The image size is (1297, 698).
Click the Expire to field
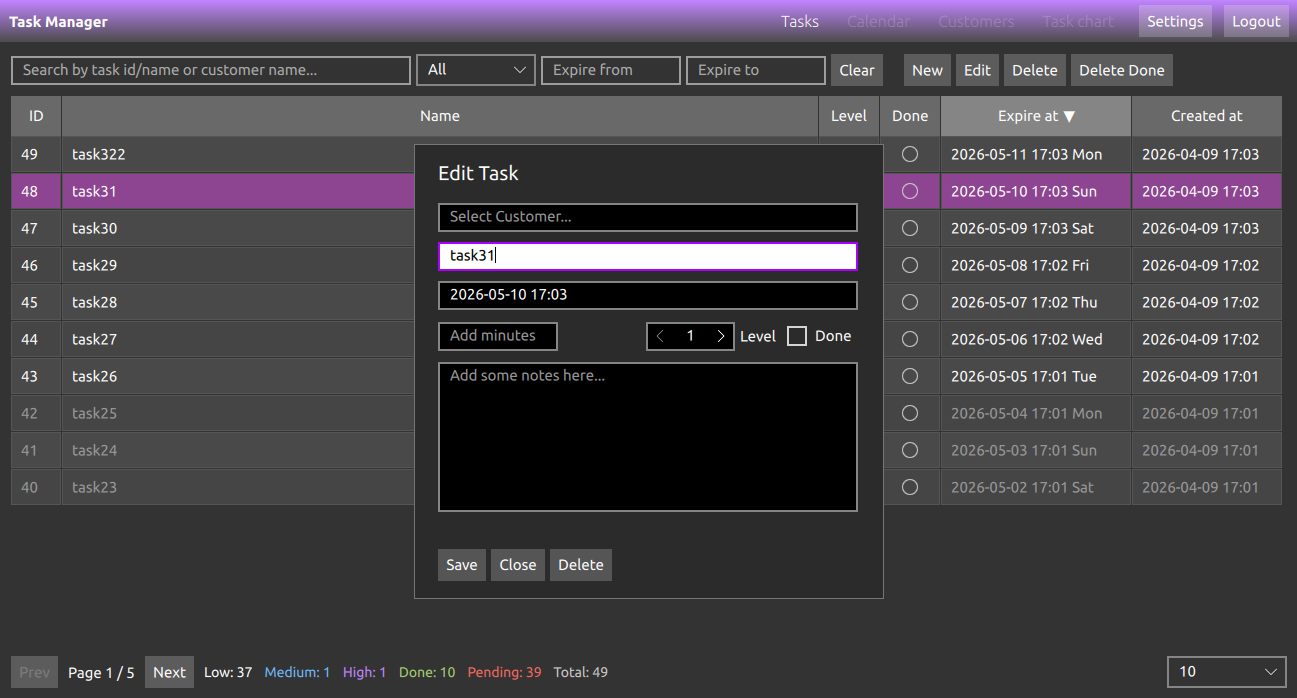pyautogui.click(x=756, y=70)
